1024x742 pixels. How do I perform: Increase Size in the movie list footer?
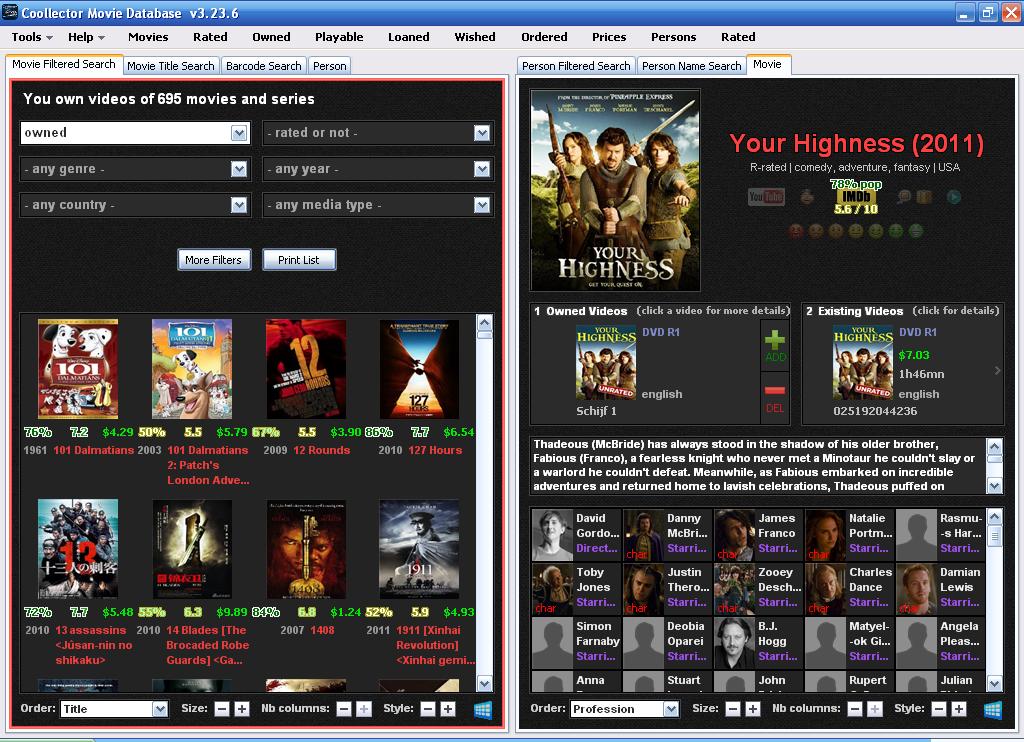pyautogui.click(x=242, y=709)
